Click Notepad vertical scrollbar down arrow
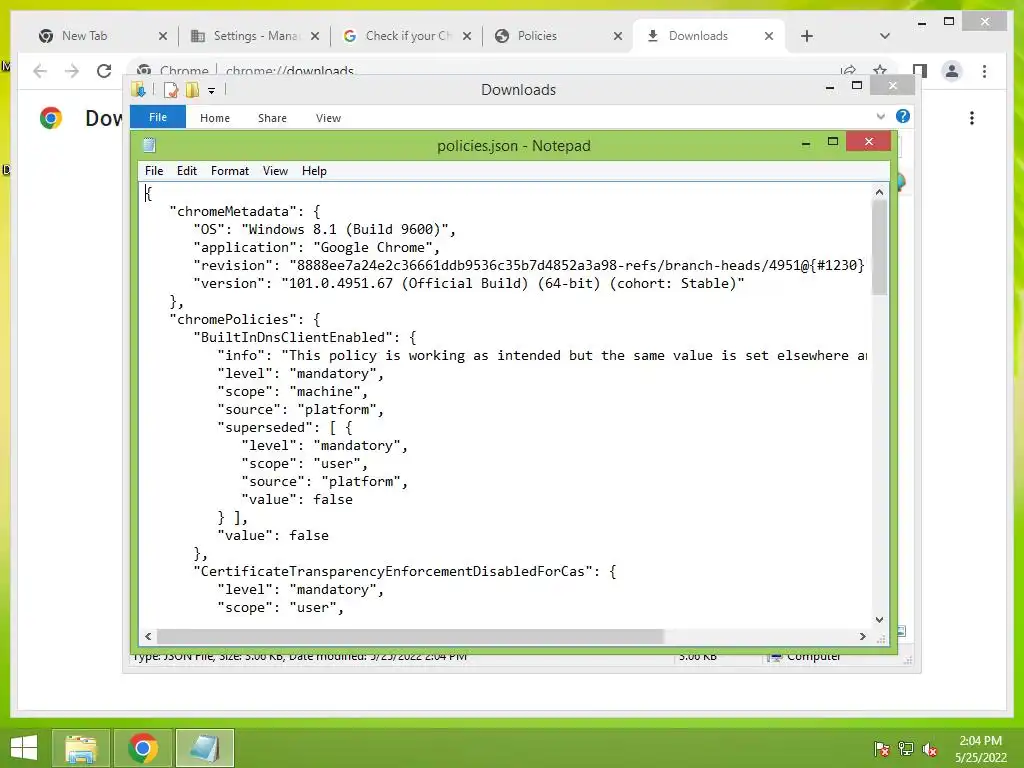Viewport: 1024px width, 768px height. pos(879,620)
